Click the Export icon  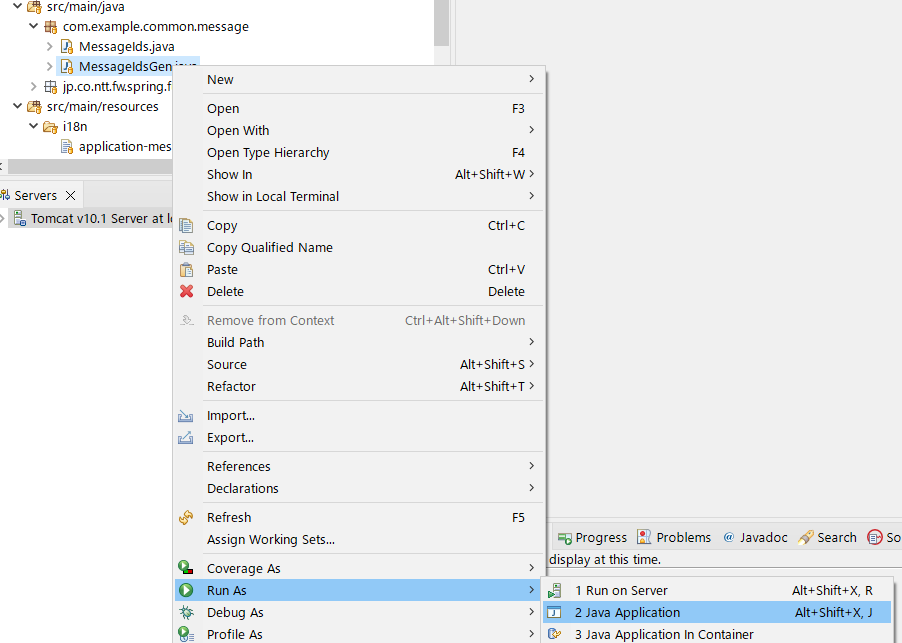pos(186,438)
